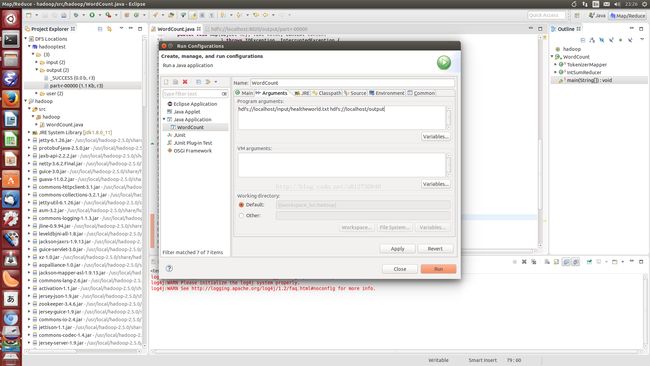The height and width of the screenshot is (366, 650).
Task: Click the Run button in dialog
Action: pos(438,269)
